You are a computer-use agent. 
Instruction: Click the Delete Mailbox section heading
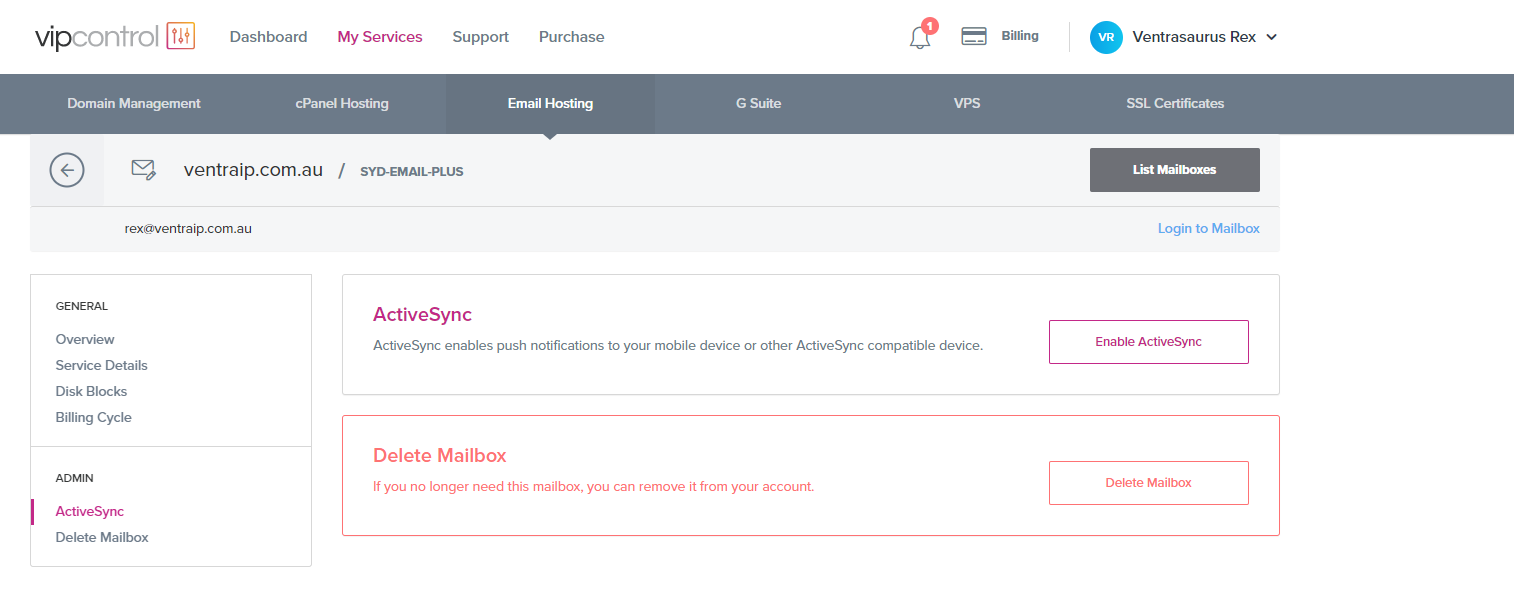coord(440,456)
